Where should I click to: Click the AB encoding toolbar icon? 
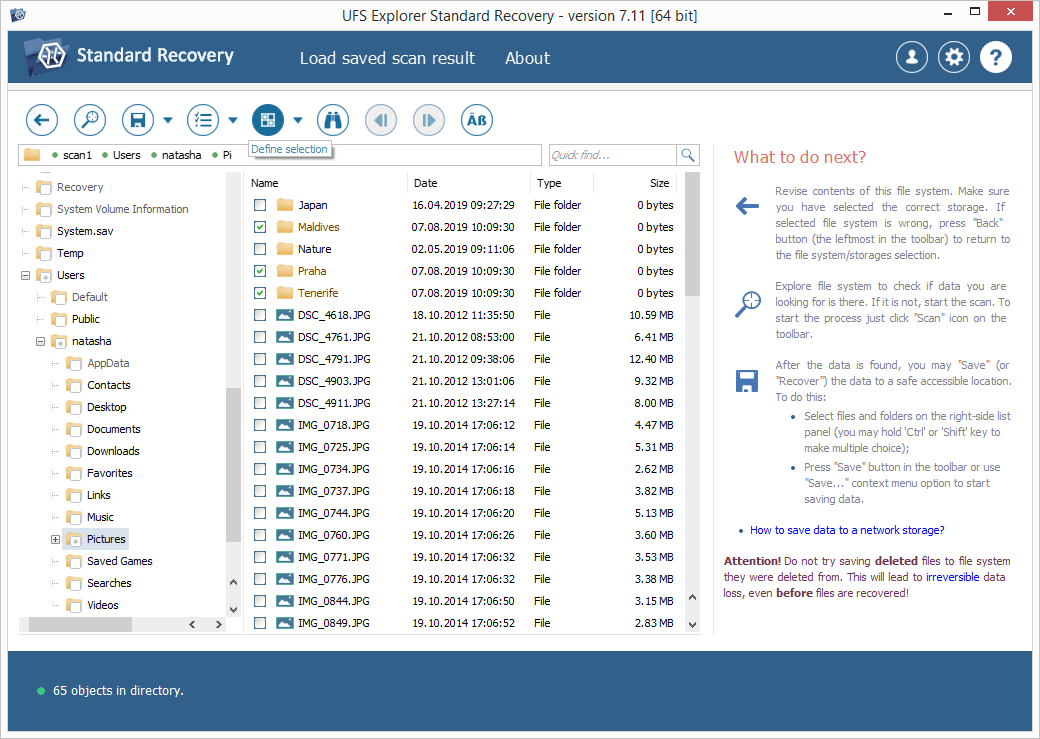click(477, 120)
